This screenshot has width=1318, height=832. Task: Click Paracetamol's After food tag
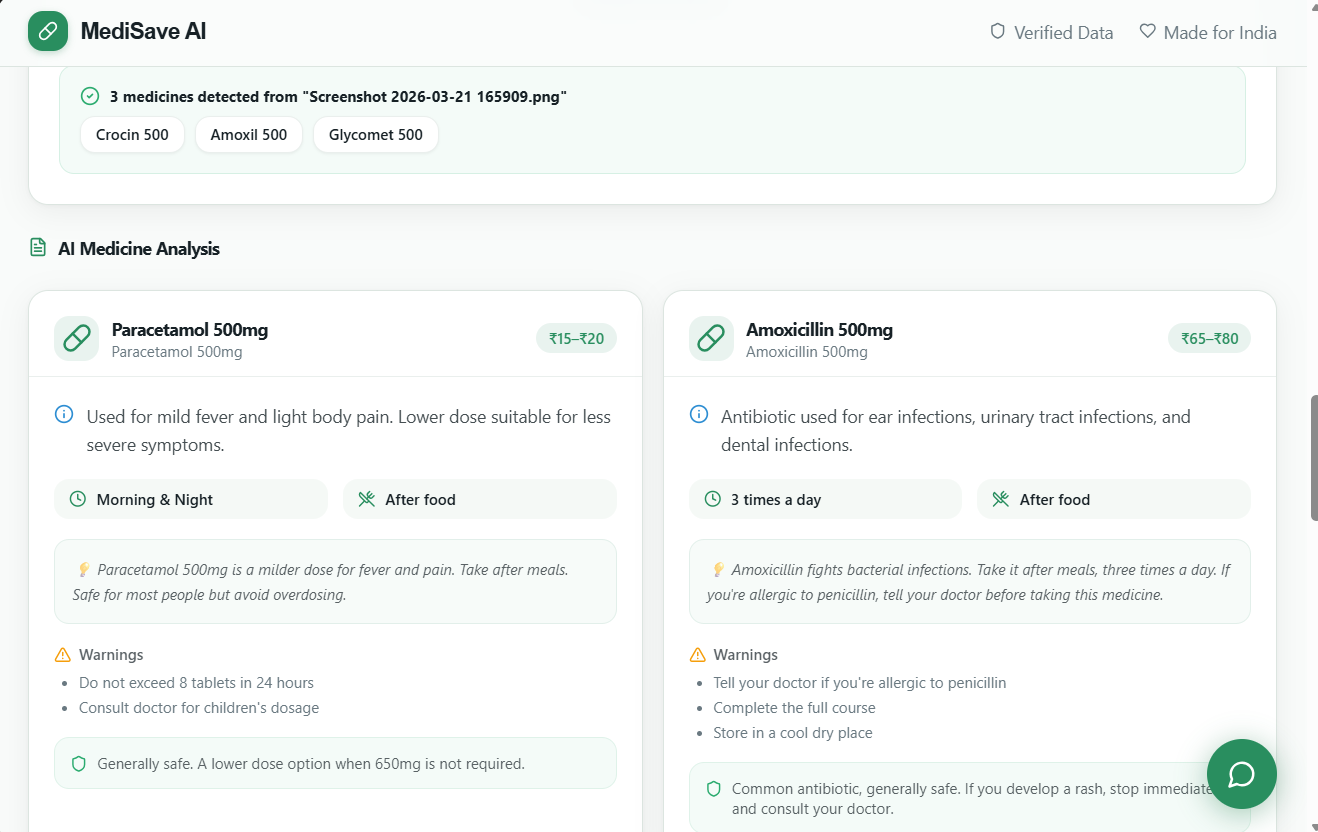pyautogui.click(x=479, y=499)
